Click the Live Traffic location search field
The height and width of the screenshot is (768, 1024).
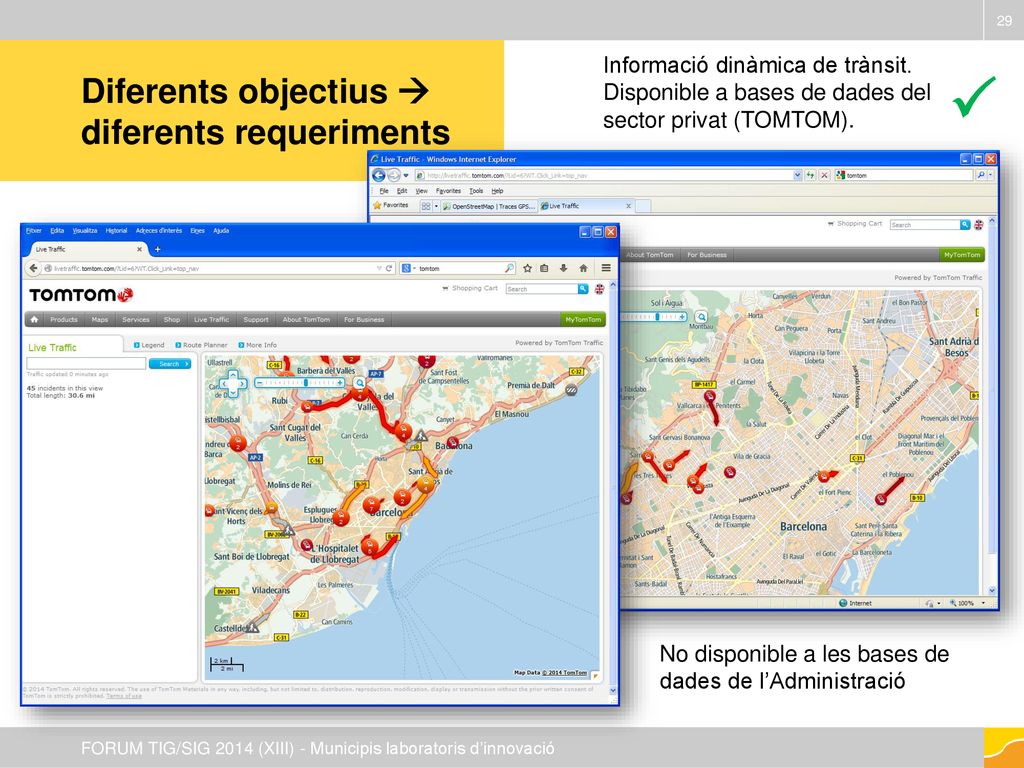pos(86,364)
